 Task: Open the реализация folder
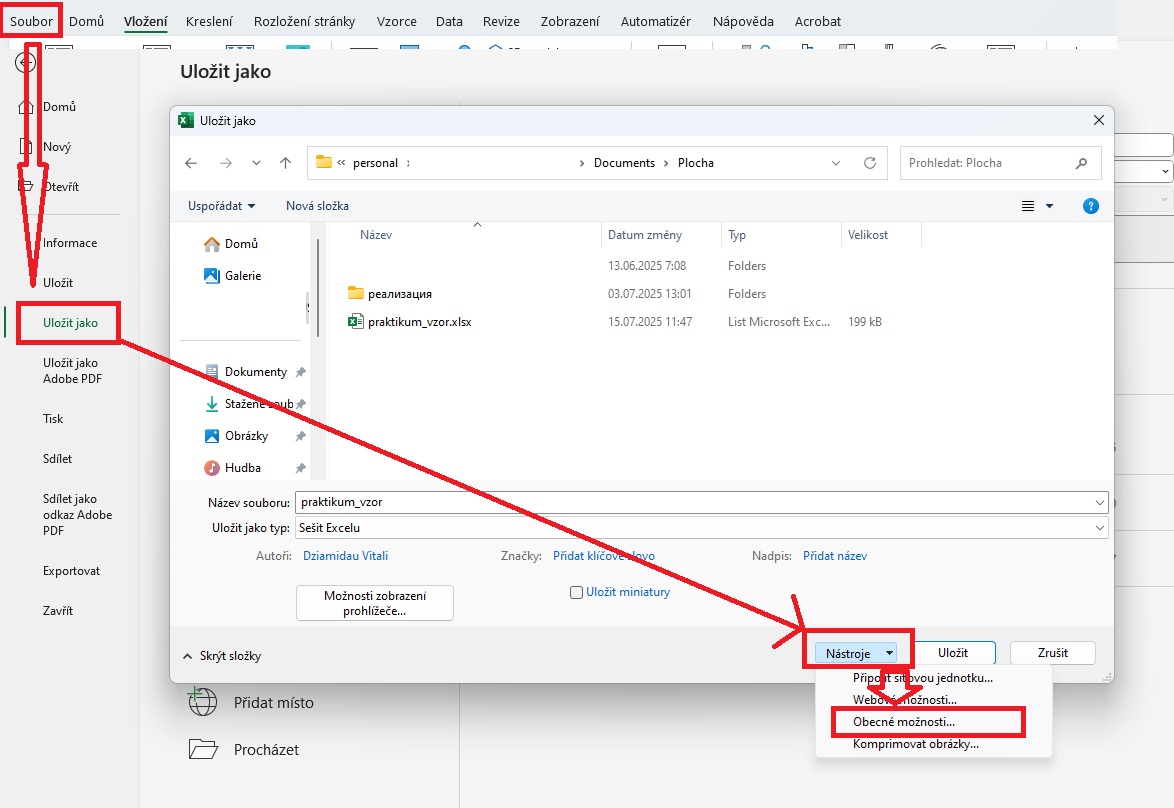point(399,294)
